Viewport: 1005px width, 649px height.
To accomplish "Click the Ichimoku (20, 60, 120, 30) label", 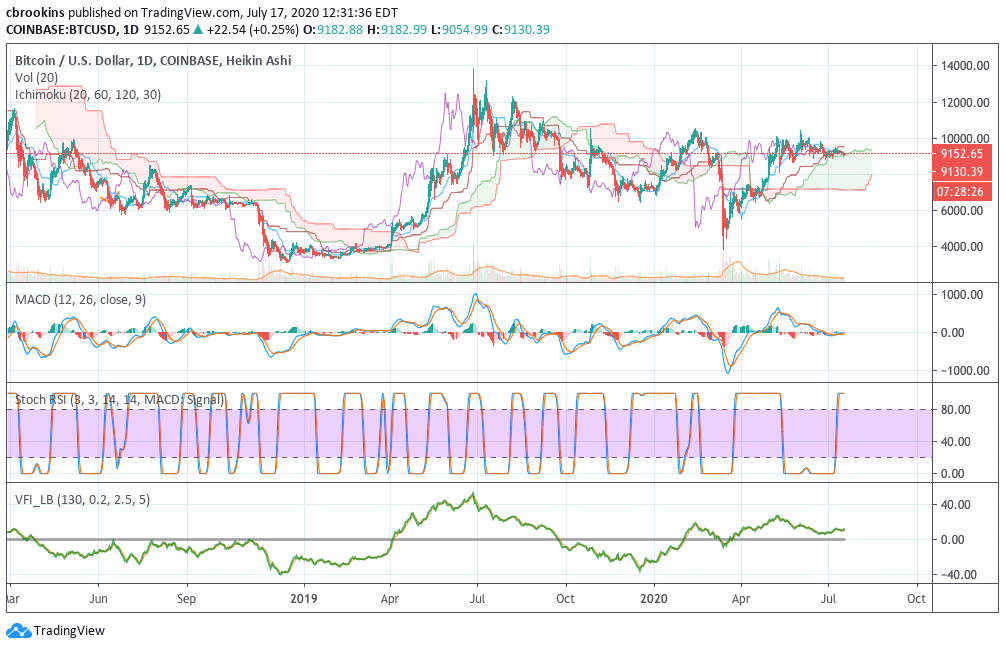I will click(88, 94).
